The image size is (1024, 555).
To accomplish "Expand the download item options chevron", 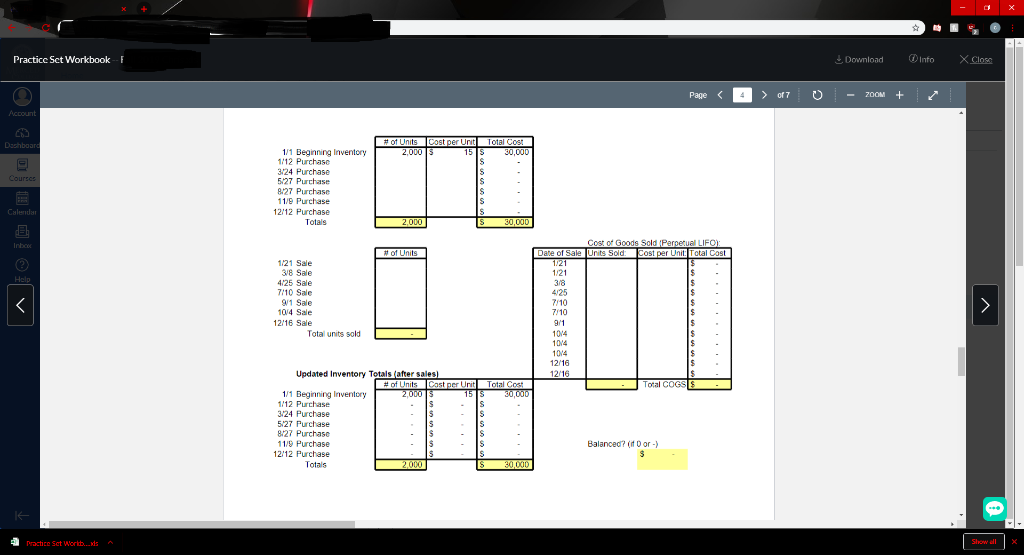I will point(110,542).
